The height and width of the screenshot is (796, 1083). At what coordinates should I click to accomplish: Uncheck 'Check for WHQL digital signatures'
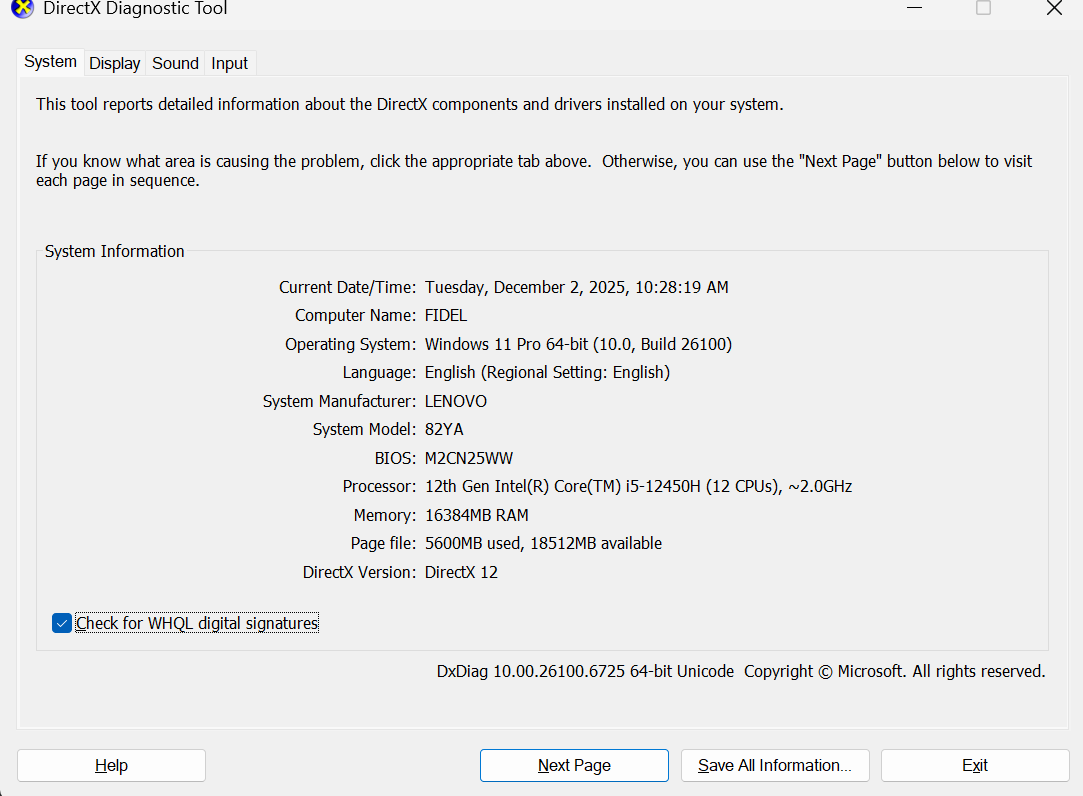click(61, 622)
